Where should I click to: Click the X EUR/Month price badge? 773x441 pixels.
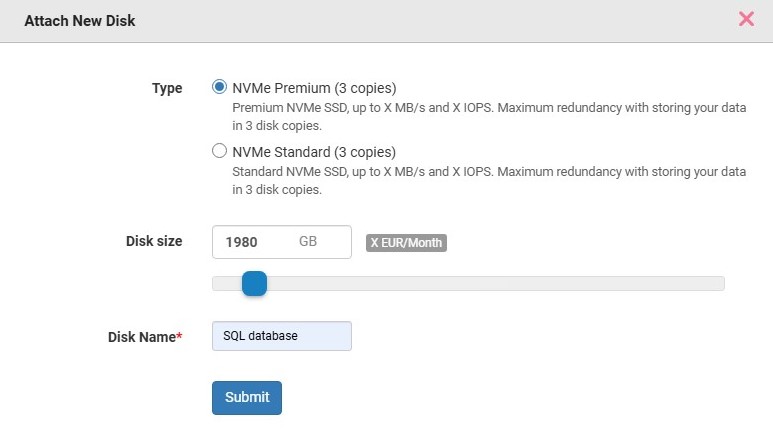coord(406,243)
